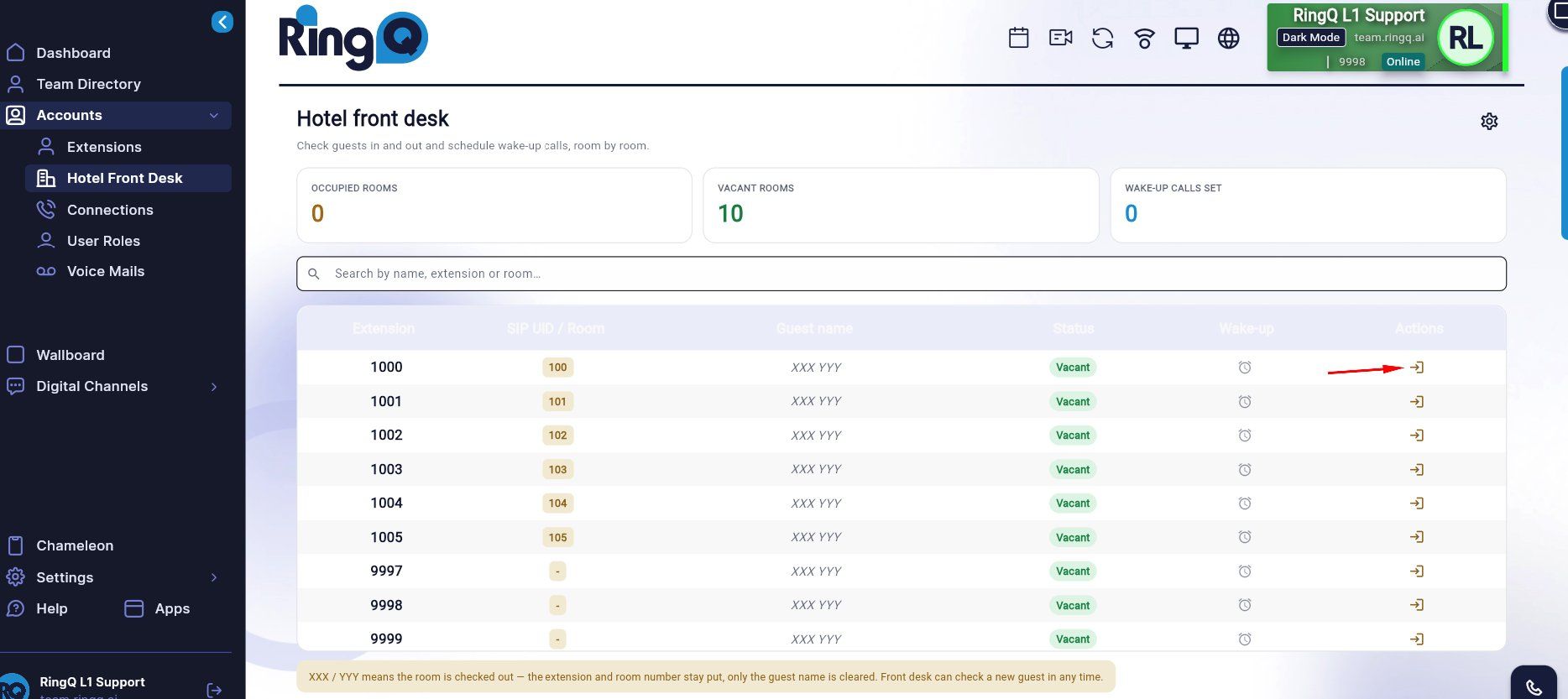
Task: Check in guest for extension 1003
Action: 1417,470
